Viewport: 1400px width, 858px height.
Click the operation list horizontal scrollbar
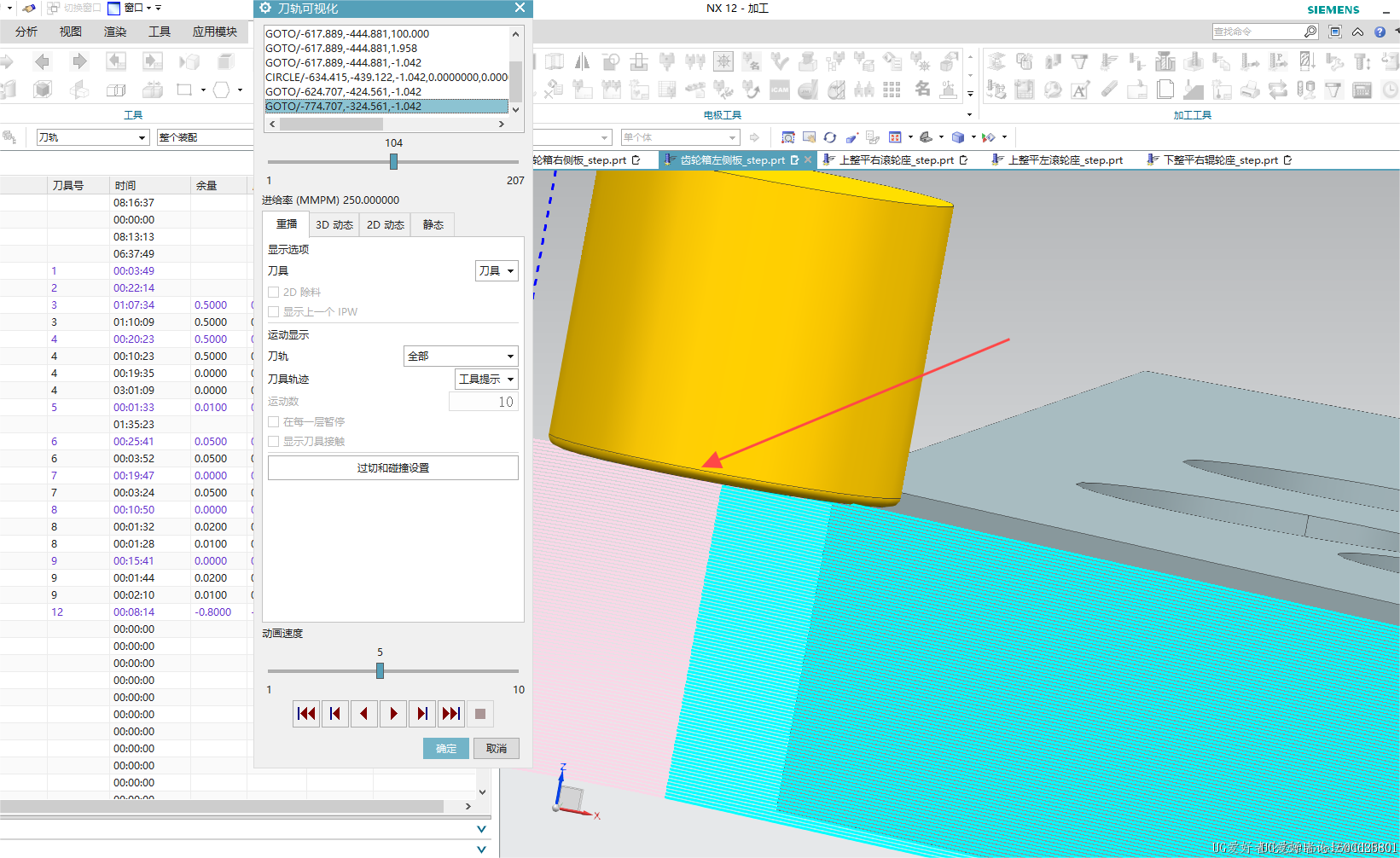(x=222, y=806)
